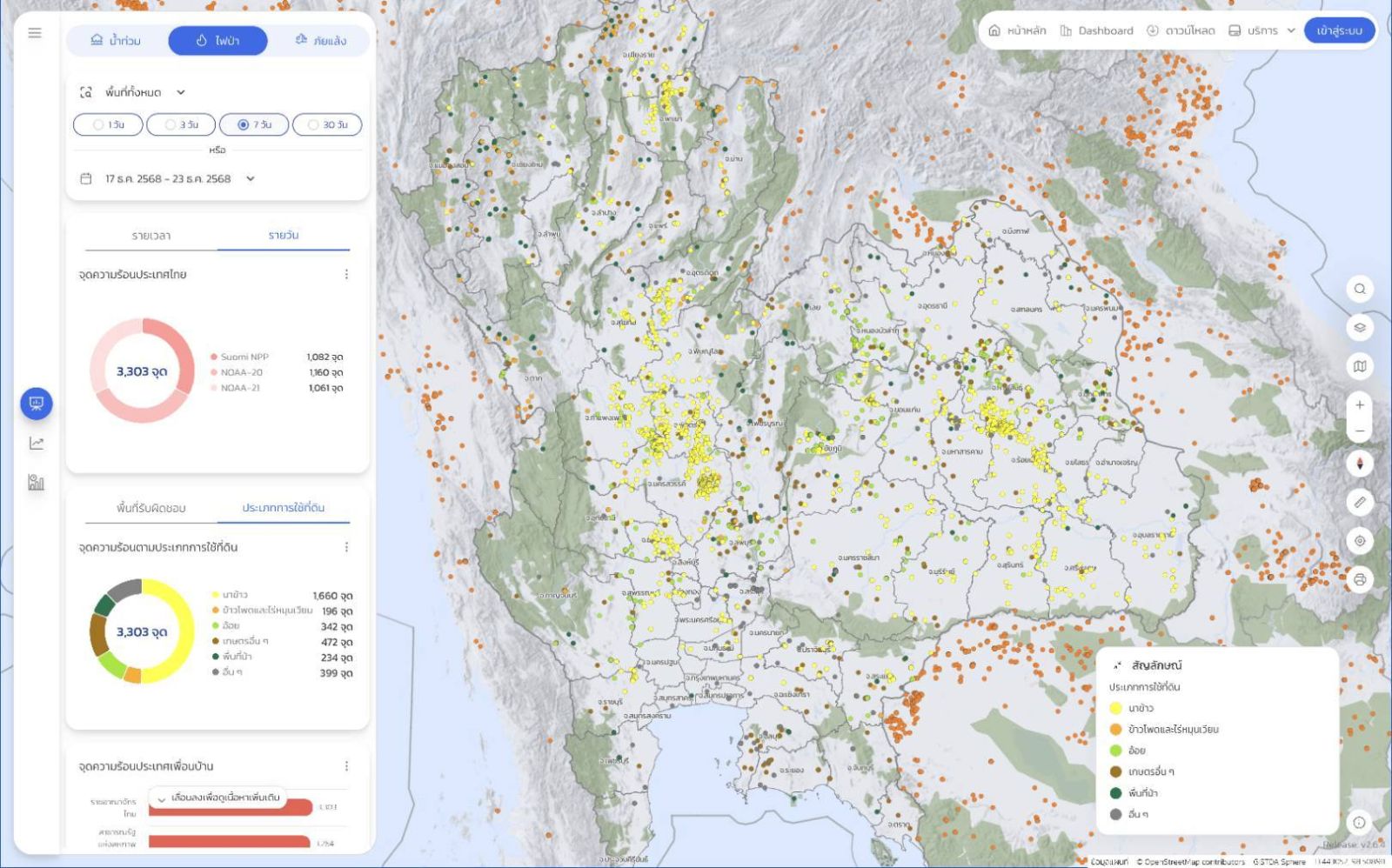
Task: Click the zoom in plus button
Action: coord(1360,405)
